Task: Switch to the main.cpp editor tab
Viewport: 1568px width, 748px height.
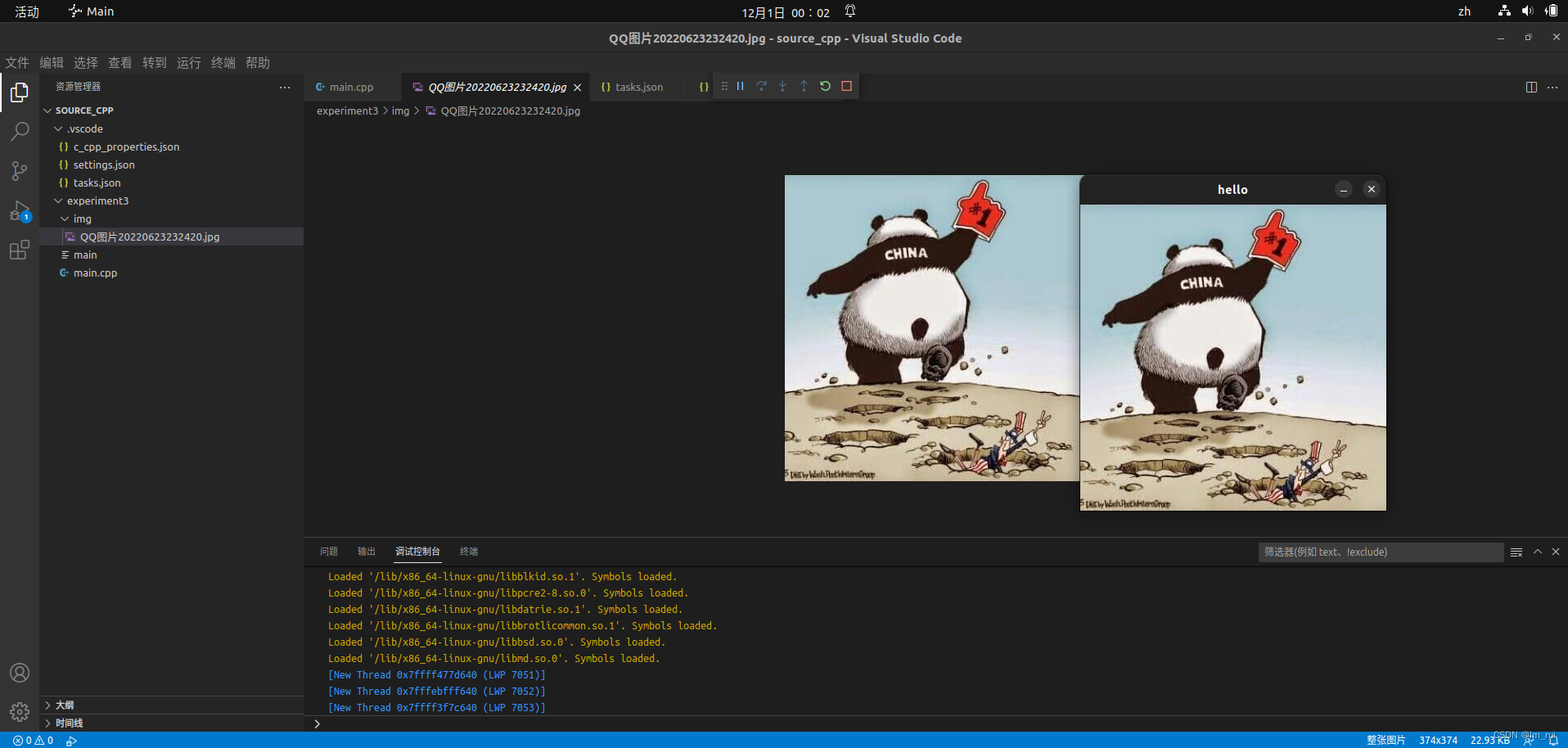Action: (353, 87)
